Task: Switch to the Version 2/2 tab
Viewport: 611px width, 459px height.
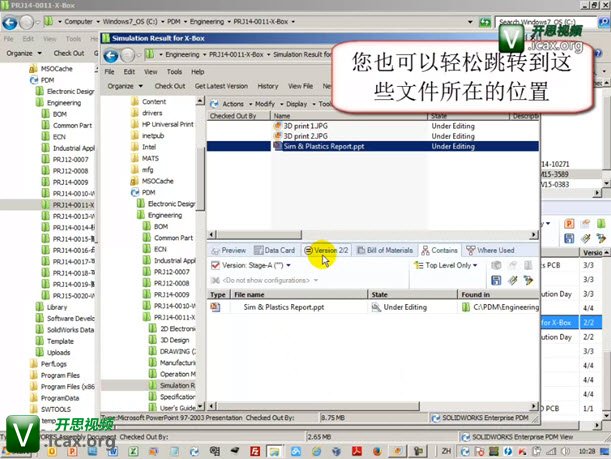Action: (326, 250)
